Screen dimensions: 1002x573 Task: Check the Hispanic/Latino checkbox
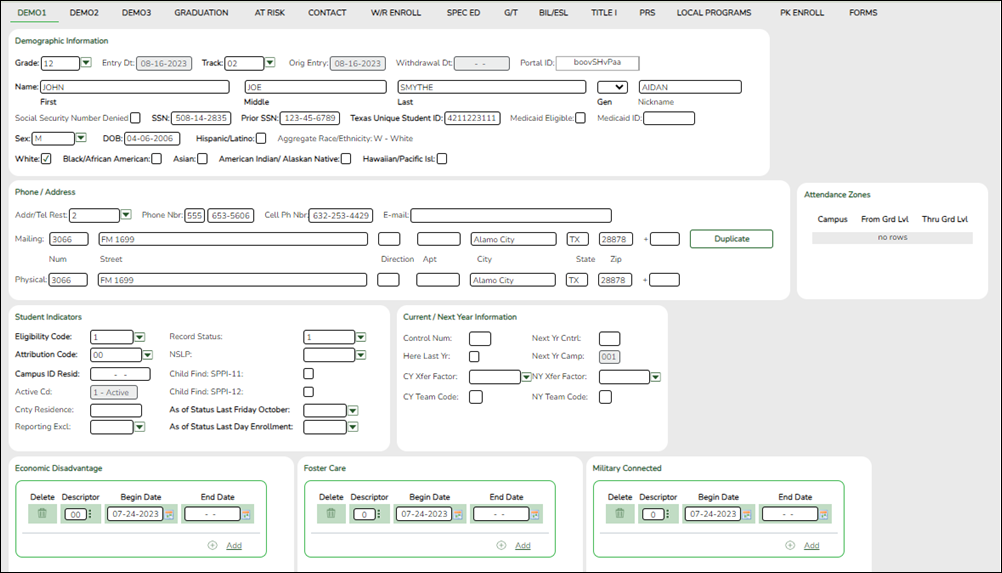pos(261,138)
